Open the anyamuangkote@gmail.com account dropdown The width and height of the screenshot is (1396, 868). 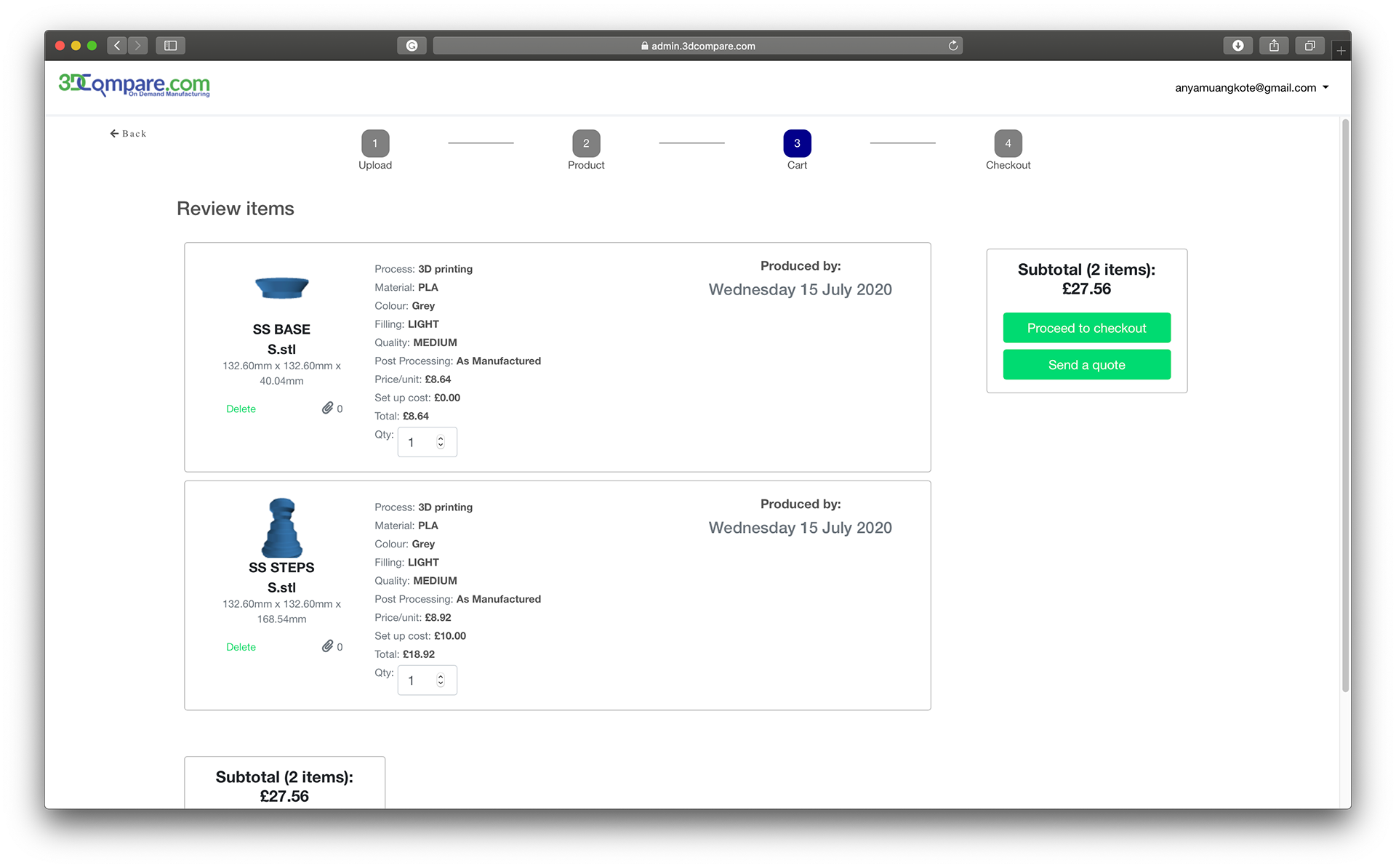[x=1251, y=87]
